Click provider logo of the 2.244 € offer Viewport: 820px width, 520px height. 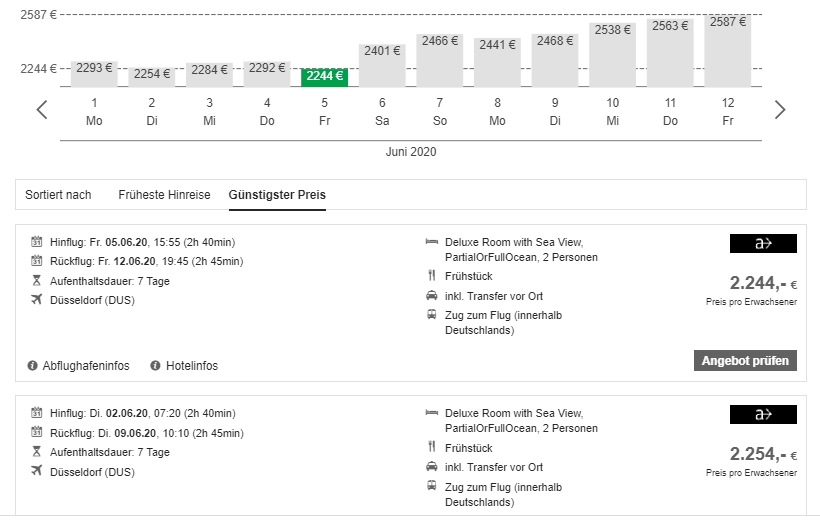coord(763,243)
